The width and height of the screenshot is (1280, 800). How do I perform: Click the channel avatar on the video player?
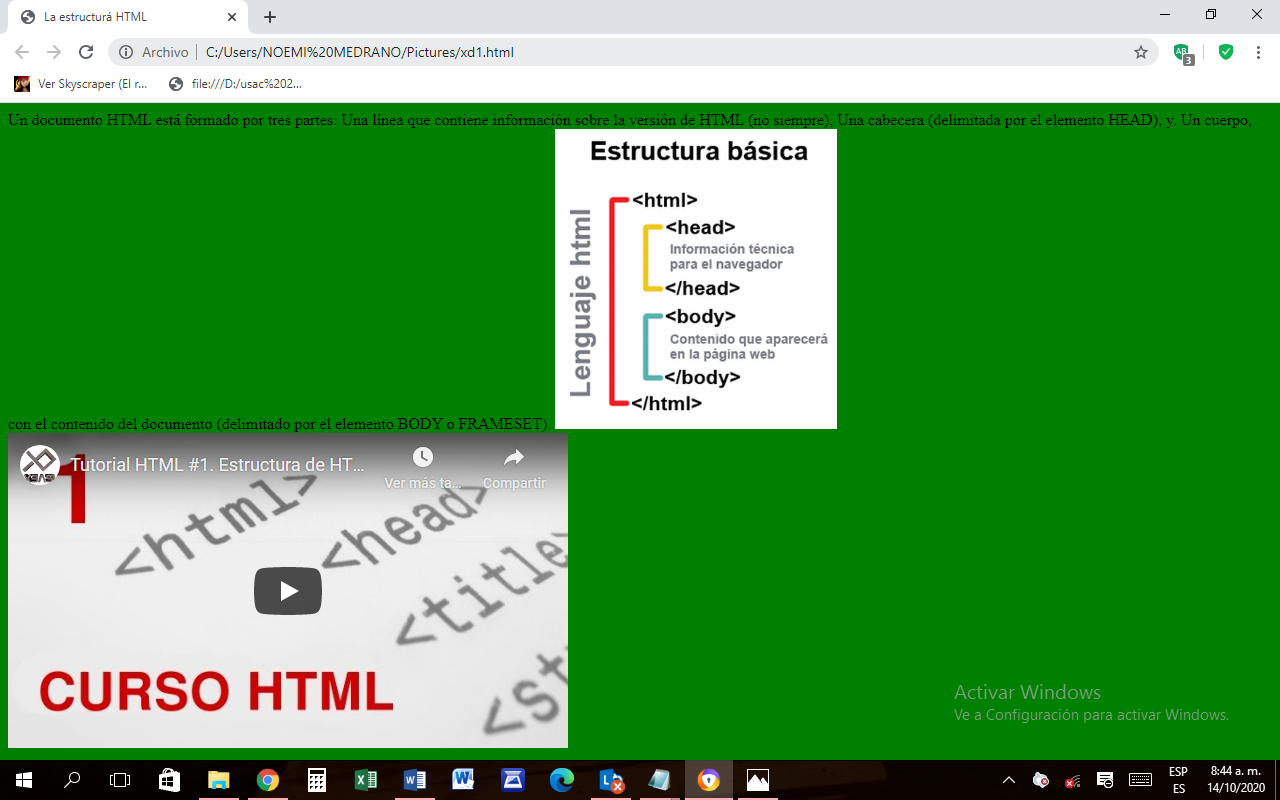39,463
